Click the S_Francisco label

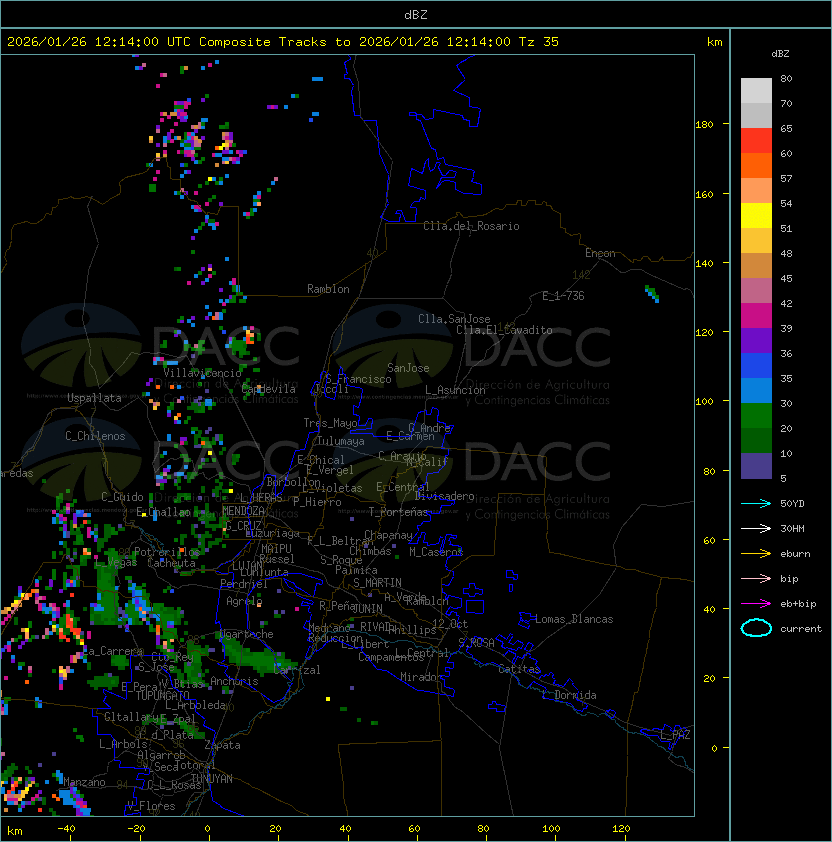[x=358, y=379]
